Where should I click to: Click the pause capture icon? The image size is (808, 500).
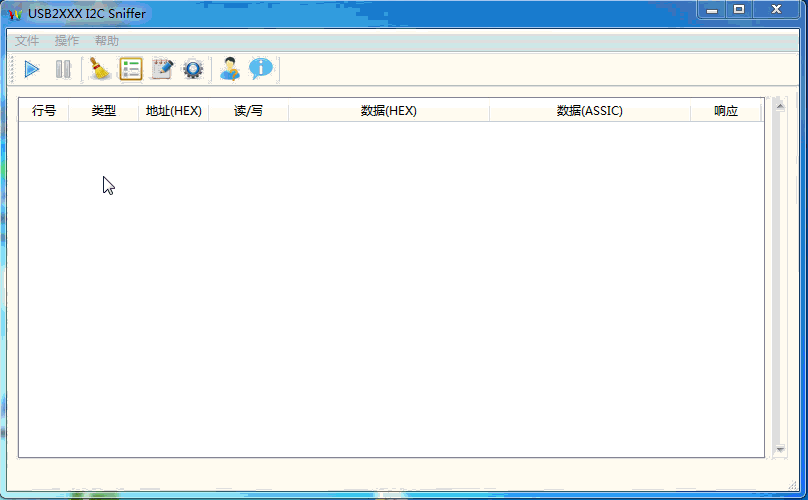(63, 69)
